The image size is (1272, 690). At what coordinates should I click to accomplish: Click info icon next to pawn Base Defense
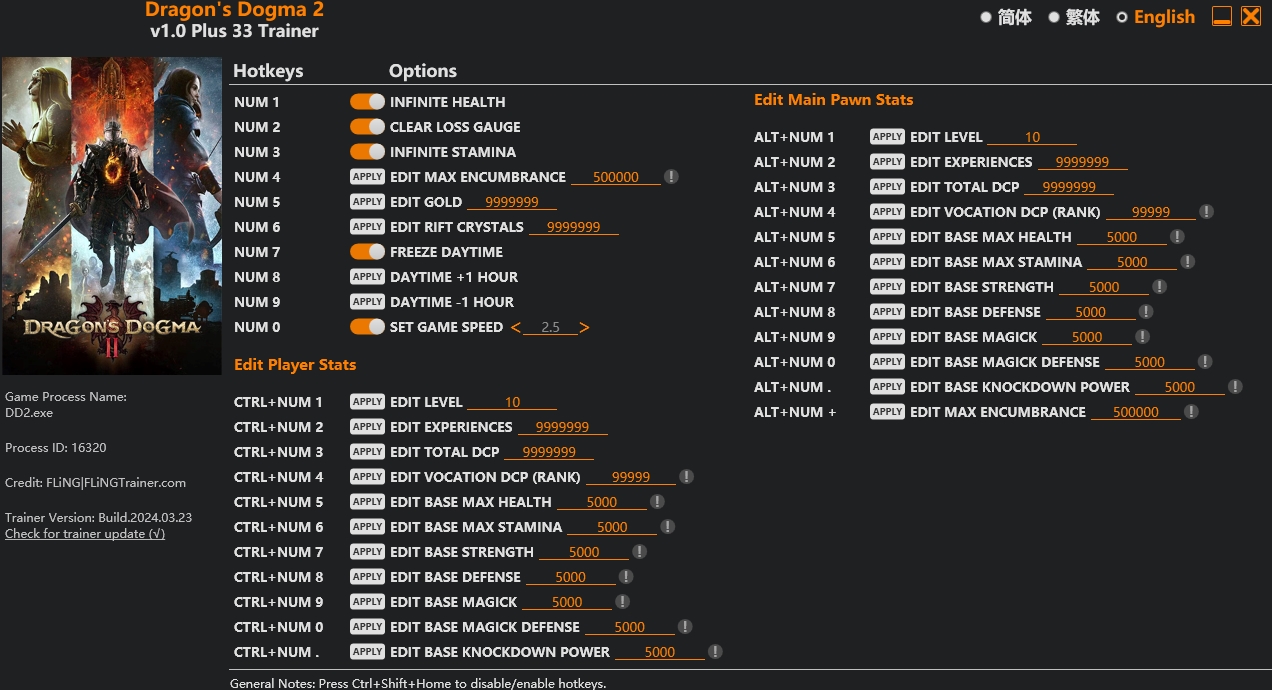click(x=1146, y=312)
